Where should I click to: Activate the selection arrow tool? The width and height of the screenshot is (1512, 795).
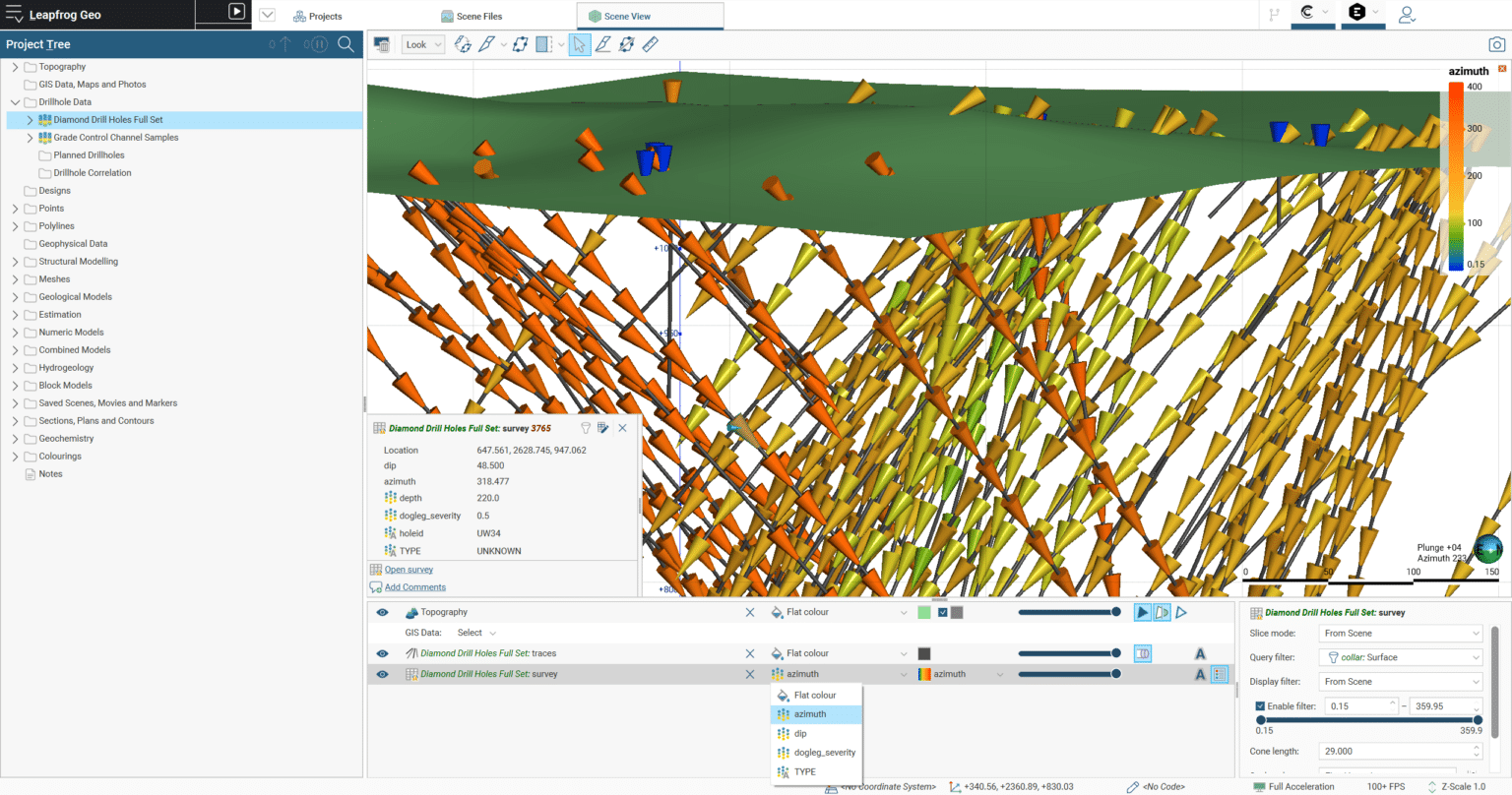tap(580, 44)
